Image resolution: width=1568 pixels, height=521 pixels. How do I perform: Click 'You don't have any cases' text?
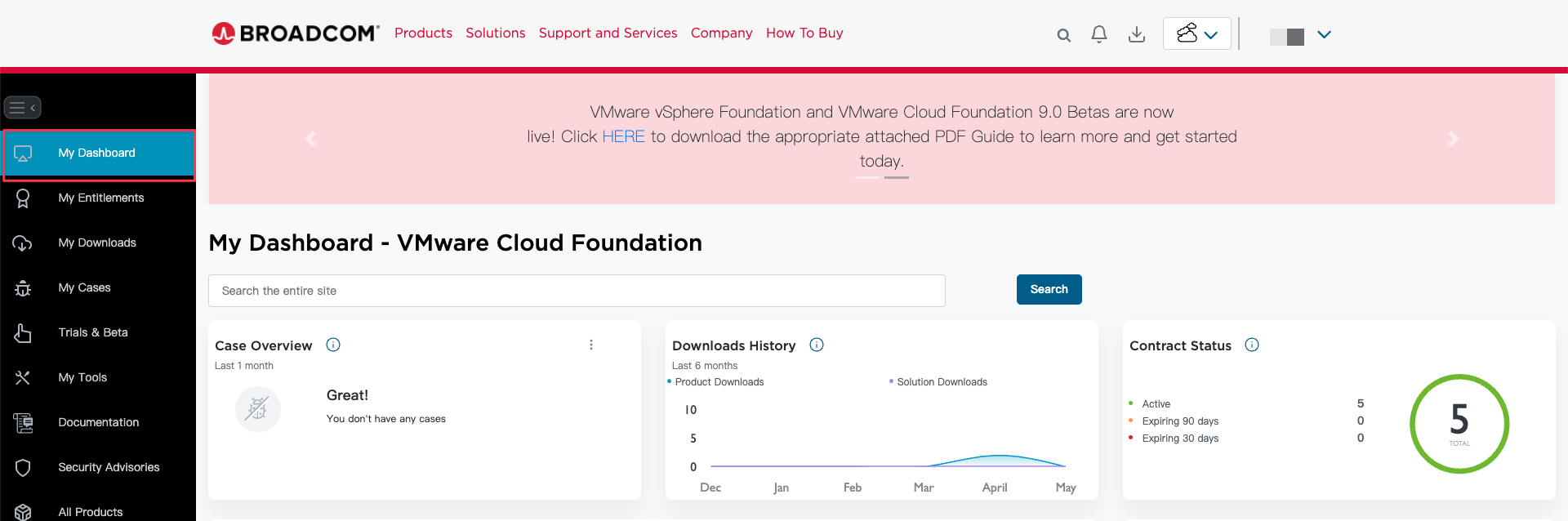(x=386, y=419)
